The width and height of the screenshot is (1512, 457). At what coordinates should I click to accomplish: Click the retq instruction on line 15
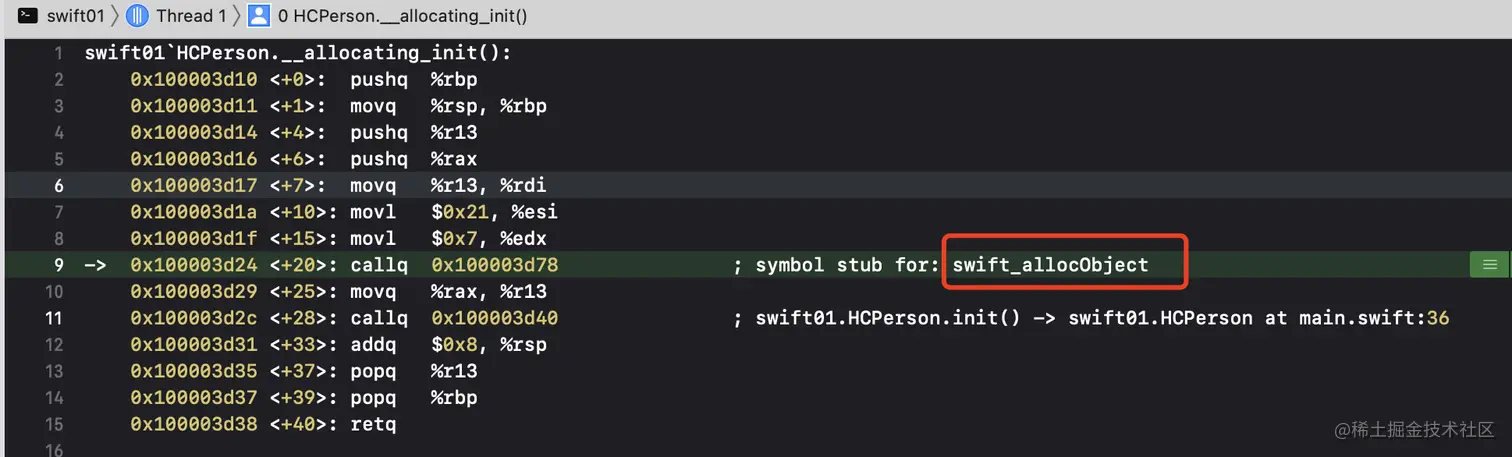[x=373, y=424]
